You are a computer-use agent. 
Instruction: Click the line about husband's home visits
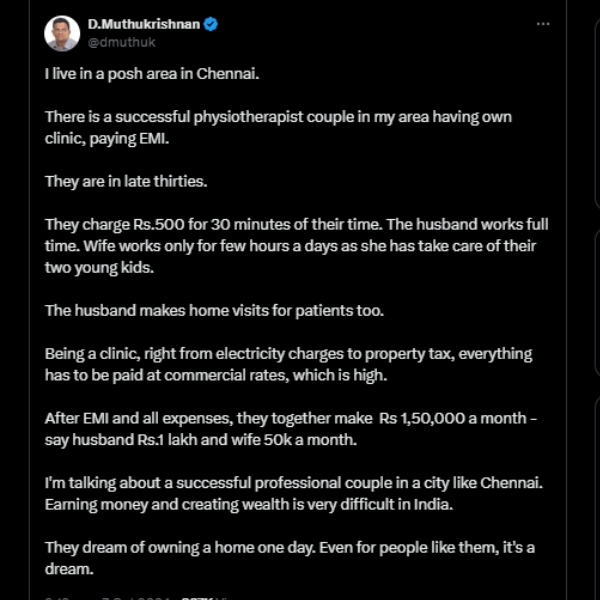pos(214,310)
